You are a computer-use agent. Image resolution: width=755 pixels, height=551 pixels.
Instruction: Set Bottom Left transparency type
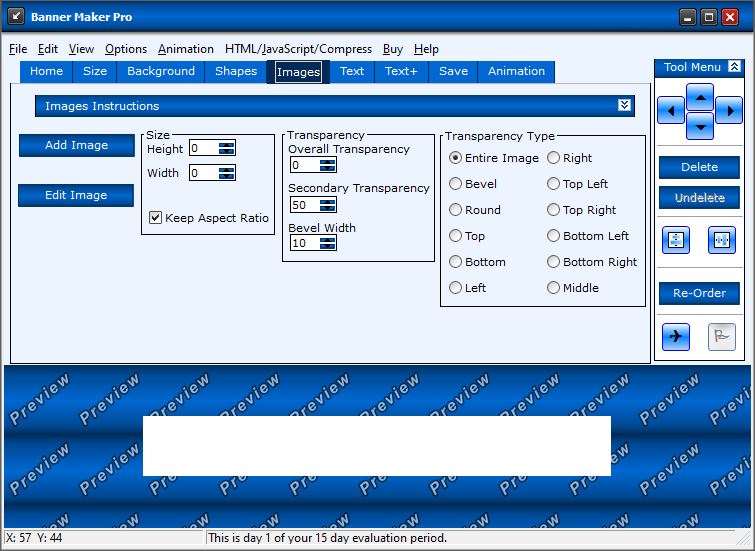588,236
